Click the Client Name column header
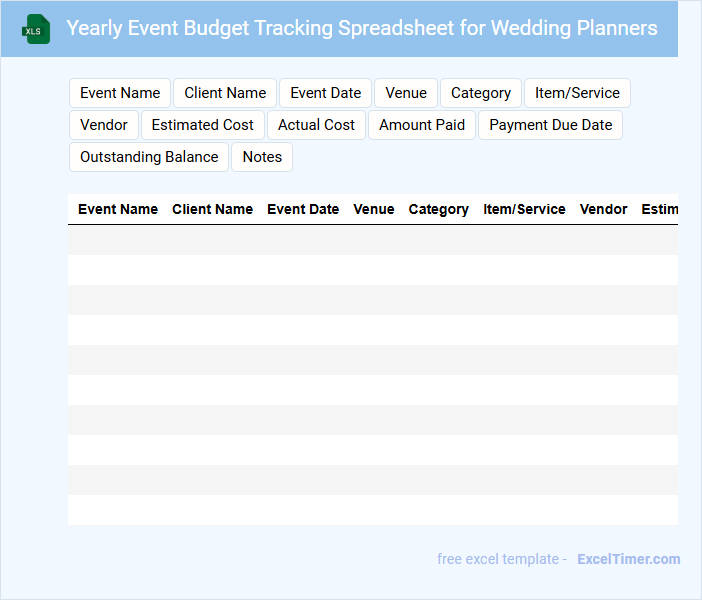The width and height of the screenshot is (702, 600). point(212,209)
